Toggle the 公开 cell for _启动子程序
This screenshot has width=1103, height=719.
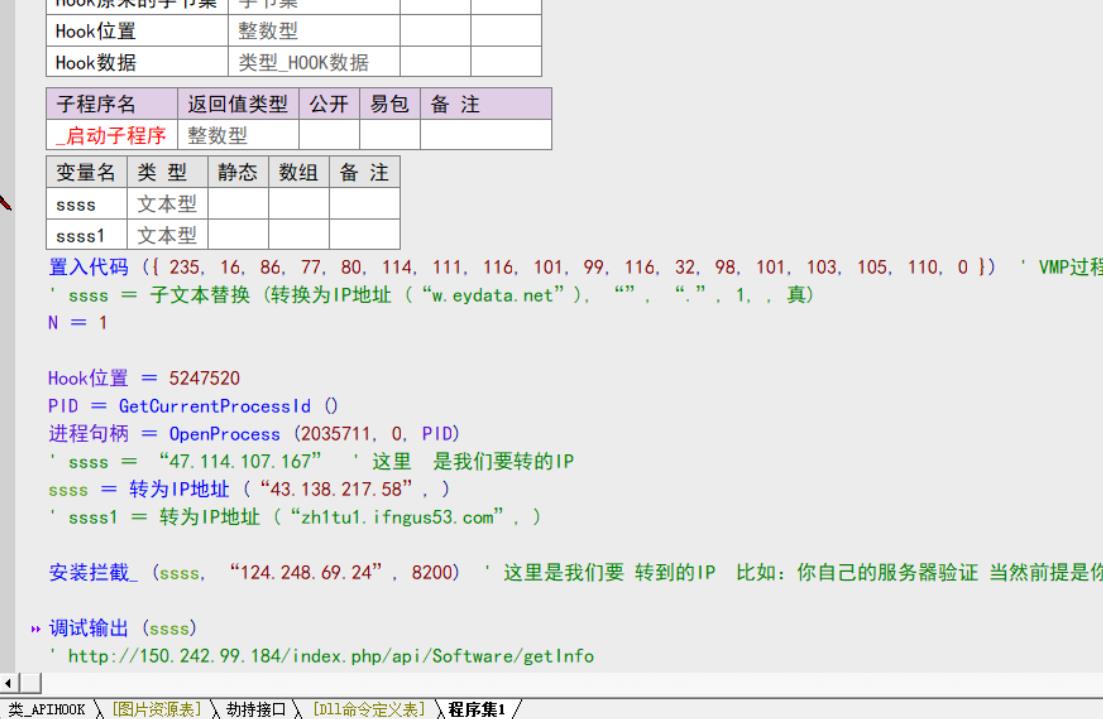pyautogui.click(x=329, y=135)
